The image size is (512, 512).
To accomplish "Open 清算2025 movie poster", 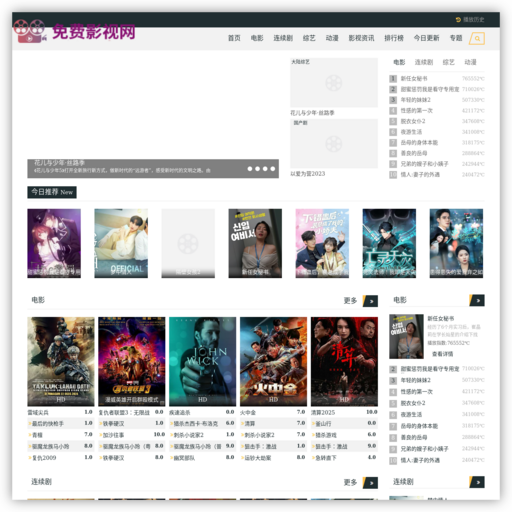I will click(x=344, y=361).
